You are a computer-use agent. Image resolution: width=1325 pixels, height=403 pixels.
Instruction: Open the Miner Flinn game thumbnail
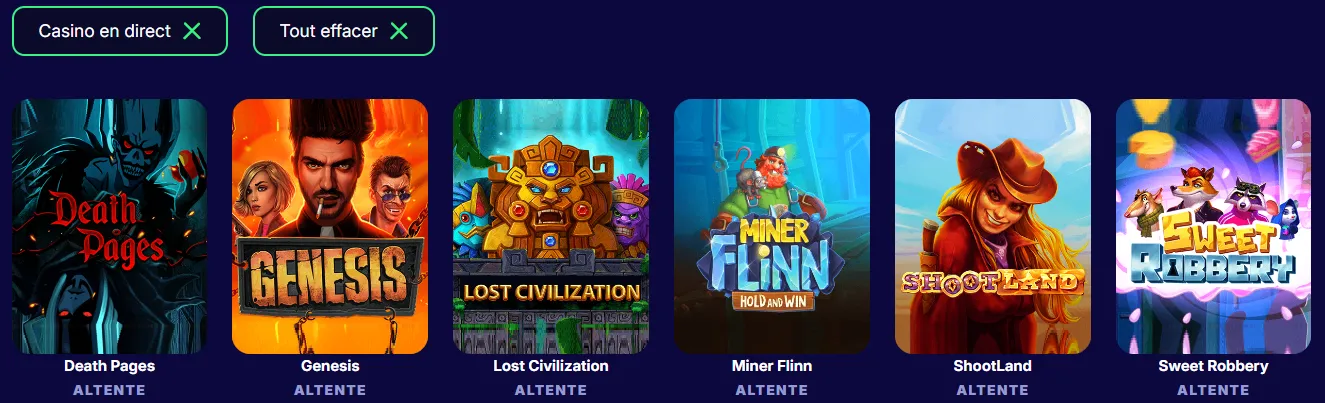pyautogui.click(x=772, y=227)
